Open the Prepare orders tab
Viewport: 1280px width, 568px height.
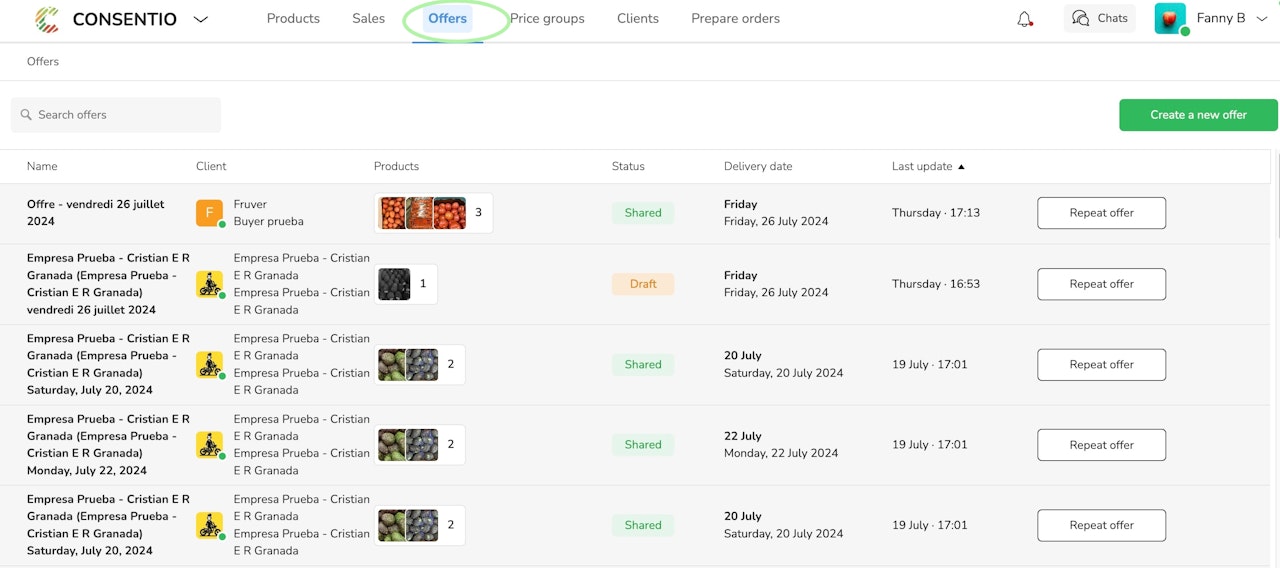(735, 19)
